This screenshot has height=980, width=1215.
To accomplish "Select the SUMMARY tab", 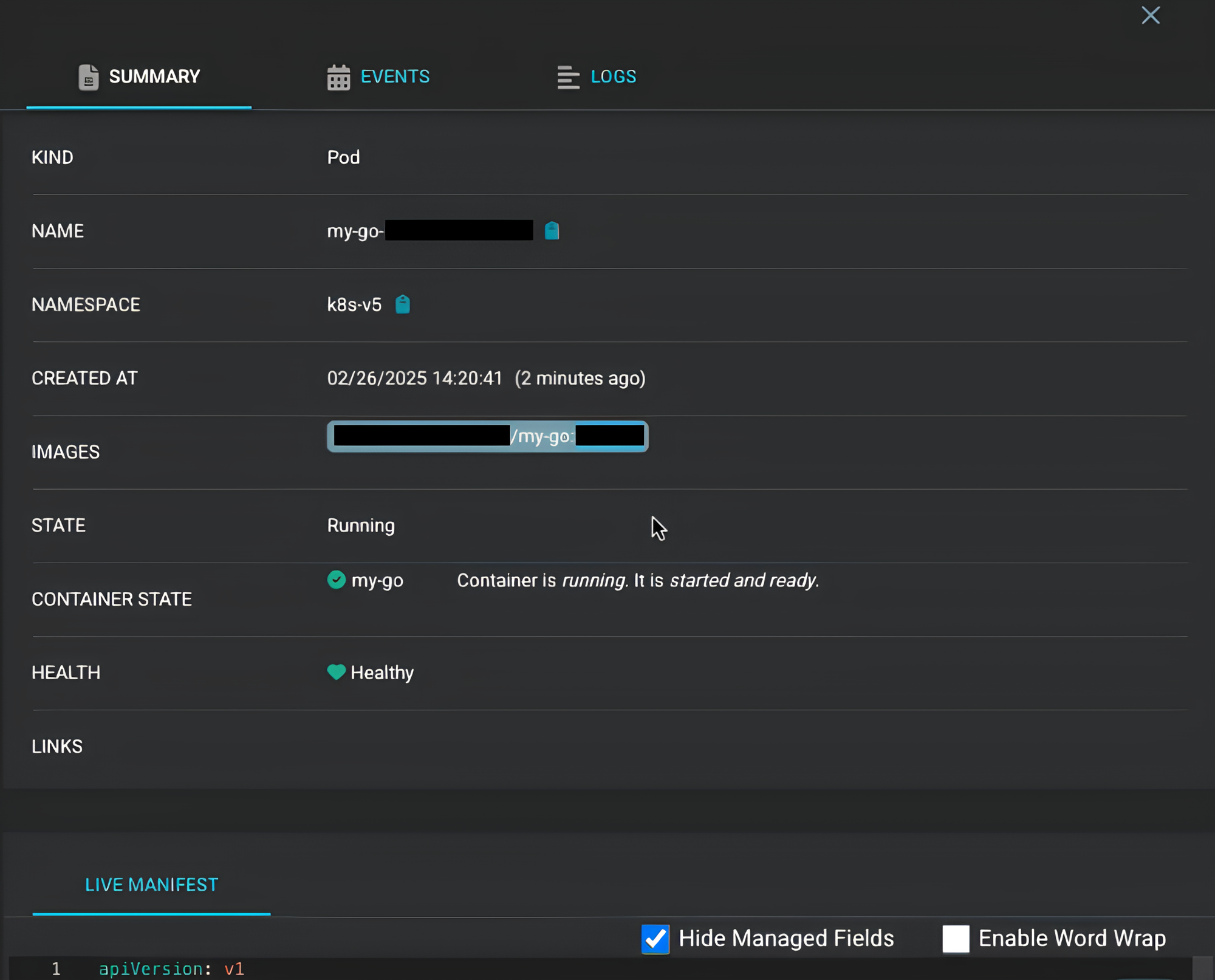I will (154, 77).
